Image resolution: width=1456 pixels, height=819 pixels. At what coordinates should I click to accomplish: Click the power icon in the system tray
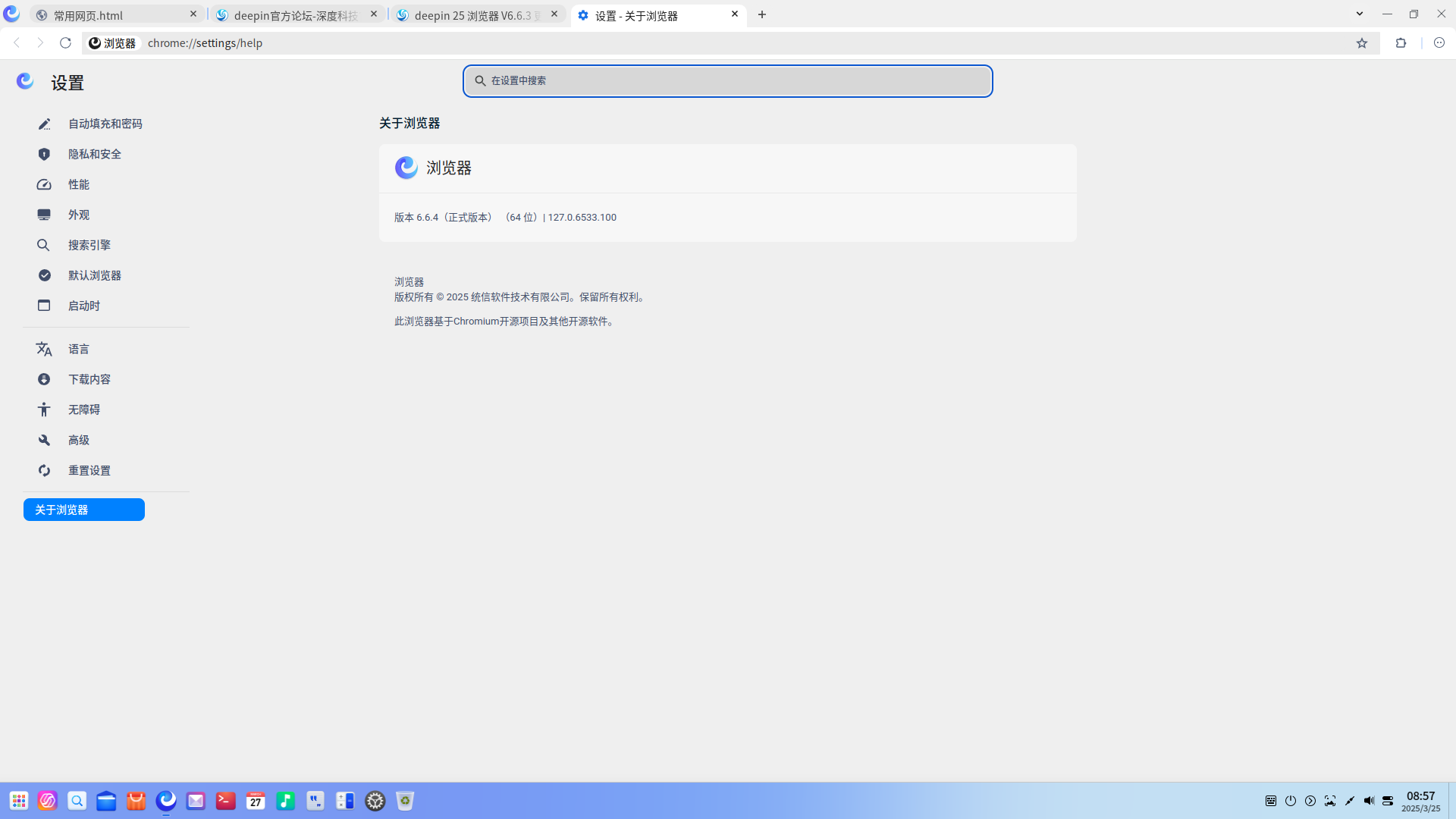tap(1291, 801)
